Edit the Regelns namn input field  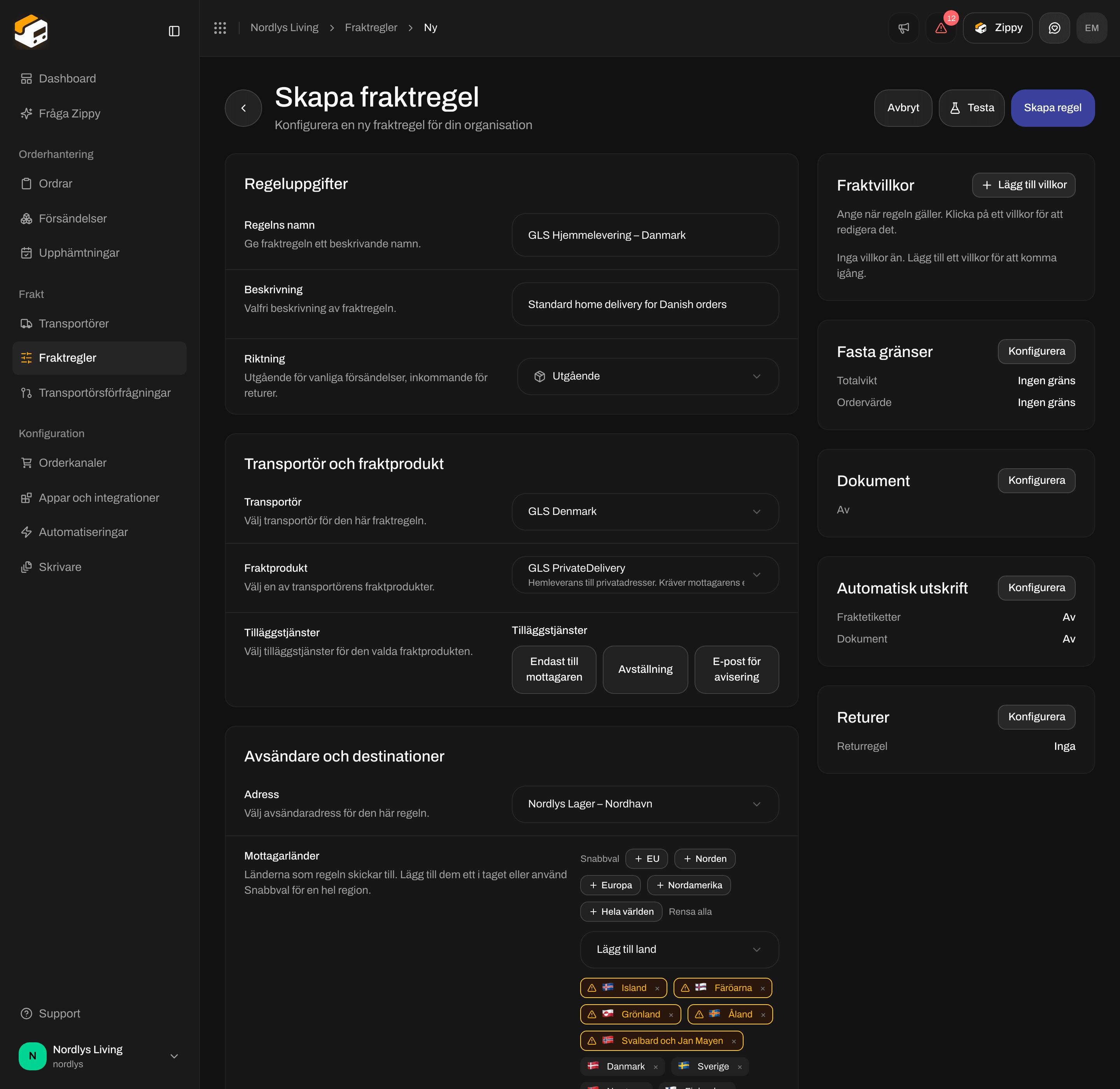tap(645, 235)
